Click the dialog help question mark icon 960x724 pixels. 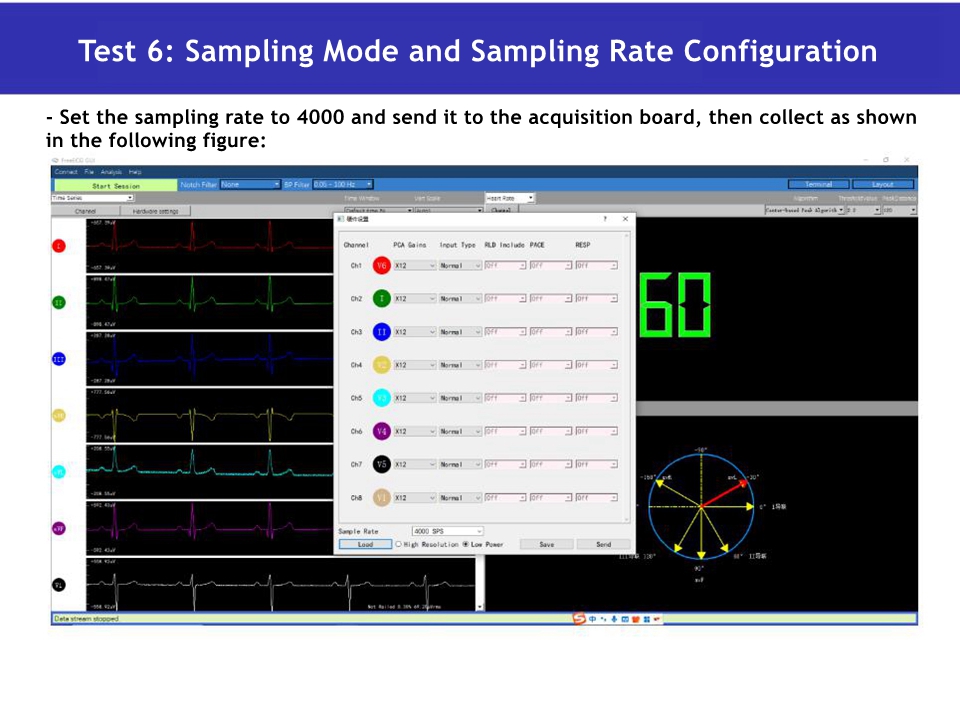pyautogui.click(x=605, y=218)
